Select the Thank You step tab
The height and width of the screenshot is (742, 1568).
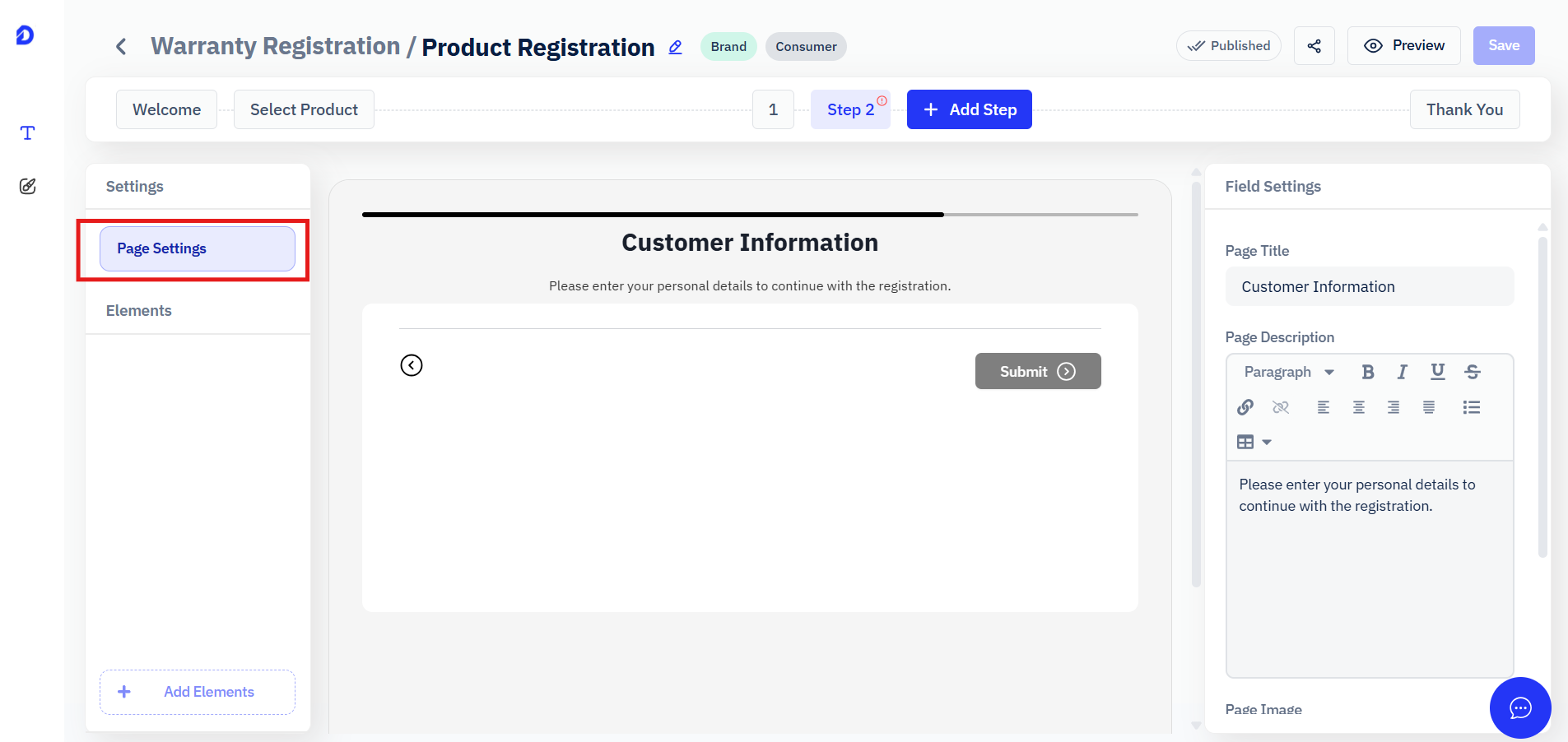(1464, 109)
